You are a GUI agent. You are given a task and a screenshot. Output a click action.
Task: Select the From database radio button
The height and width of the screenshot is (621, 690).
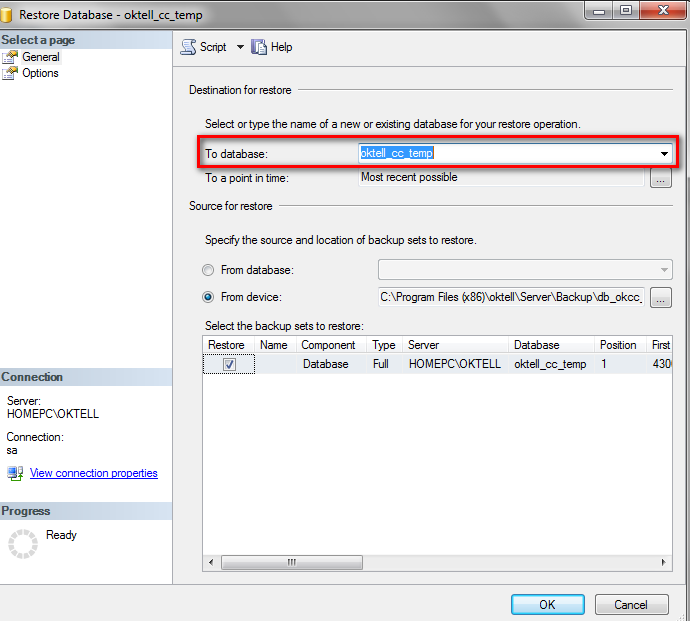208,270
